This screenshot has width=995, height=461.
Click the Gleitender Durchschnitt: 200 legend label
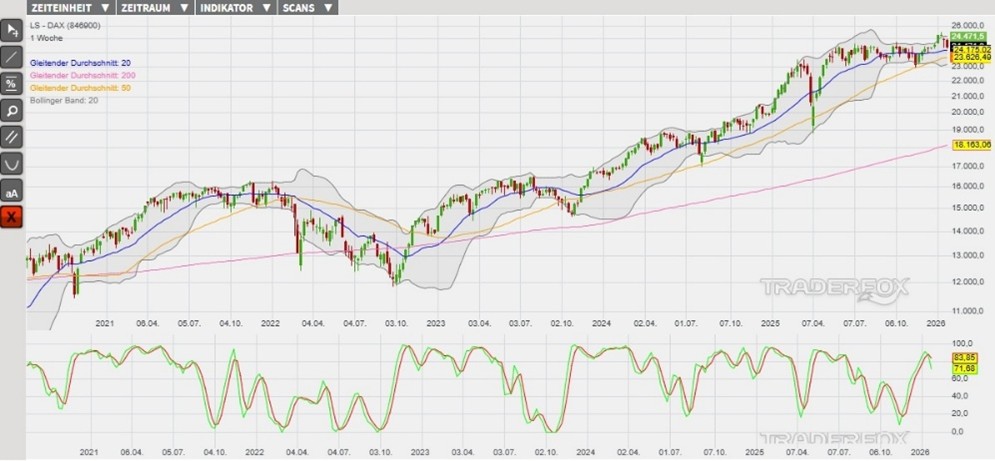coord(84,76)
